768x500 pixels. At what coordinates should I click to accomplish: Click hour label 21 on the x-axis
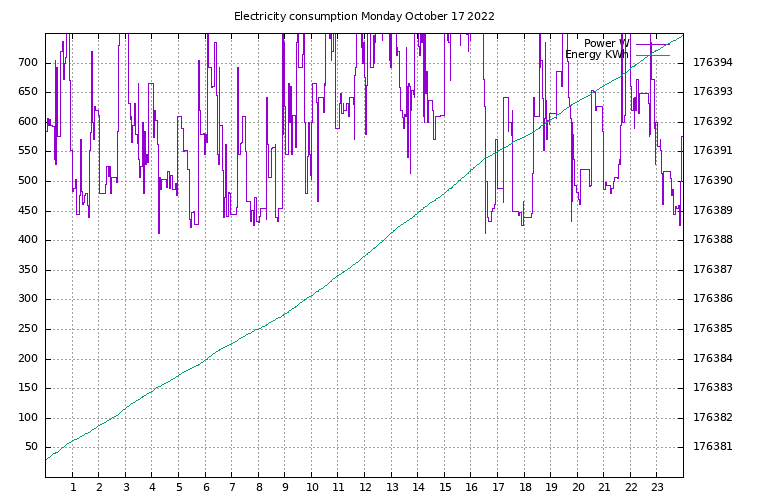click(604, 488)
